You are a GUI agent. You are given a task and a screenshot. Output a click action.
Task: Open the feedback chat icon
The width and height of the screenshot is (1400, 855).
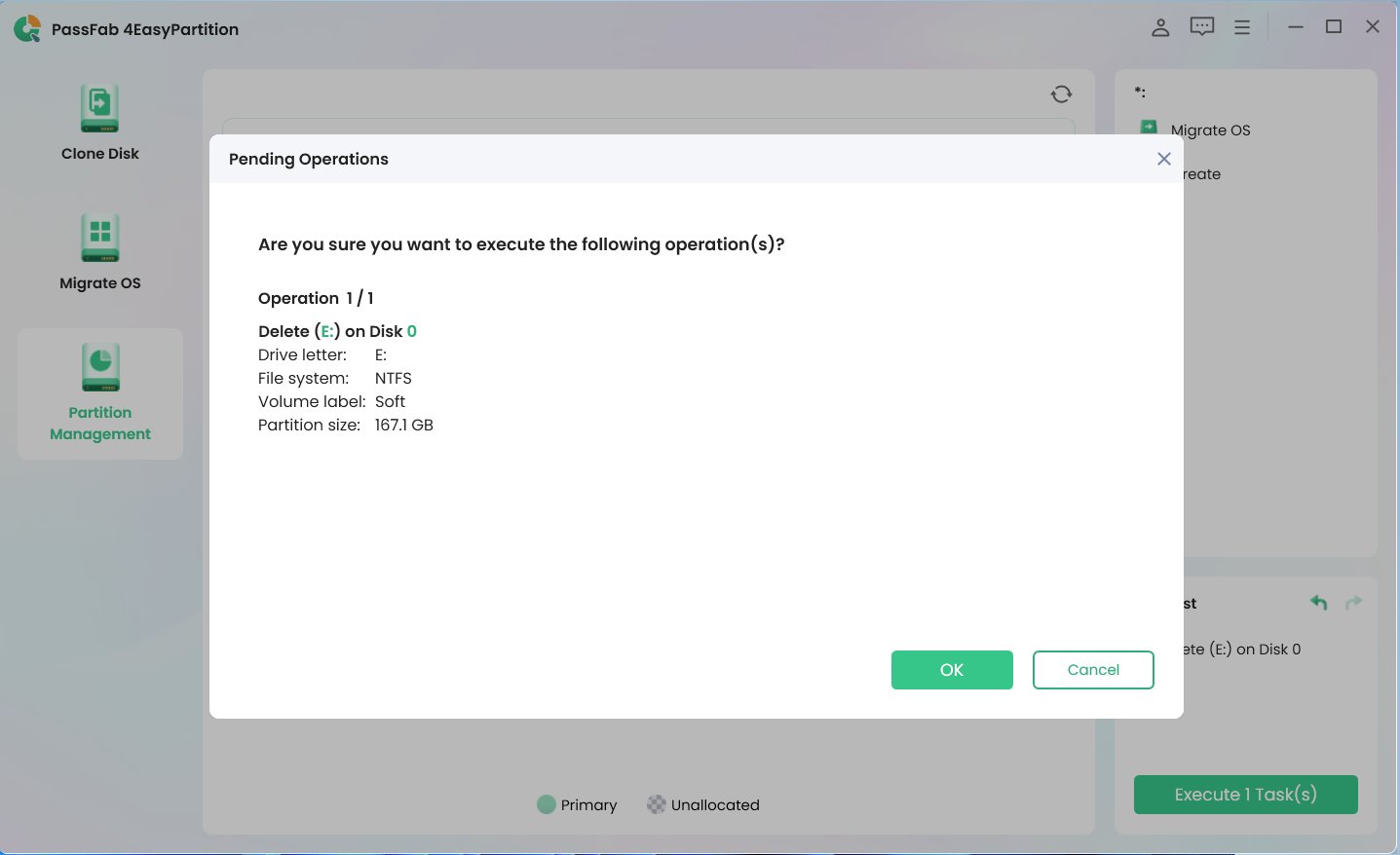tap(1201, 27)
